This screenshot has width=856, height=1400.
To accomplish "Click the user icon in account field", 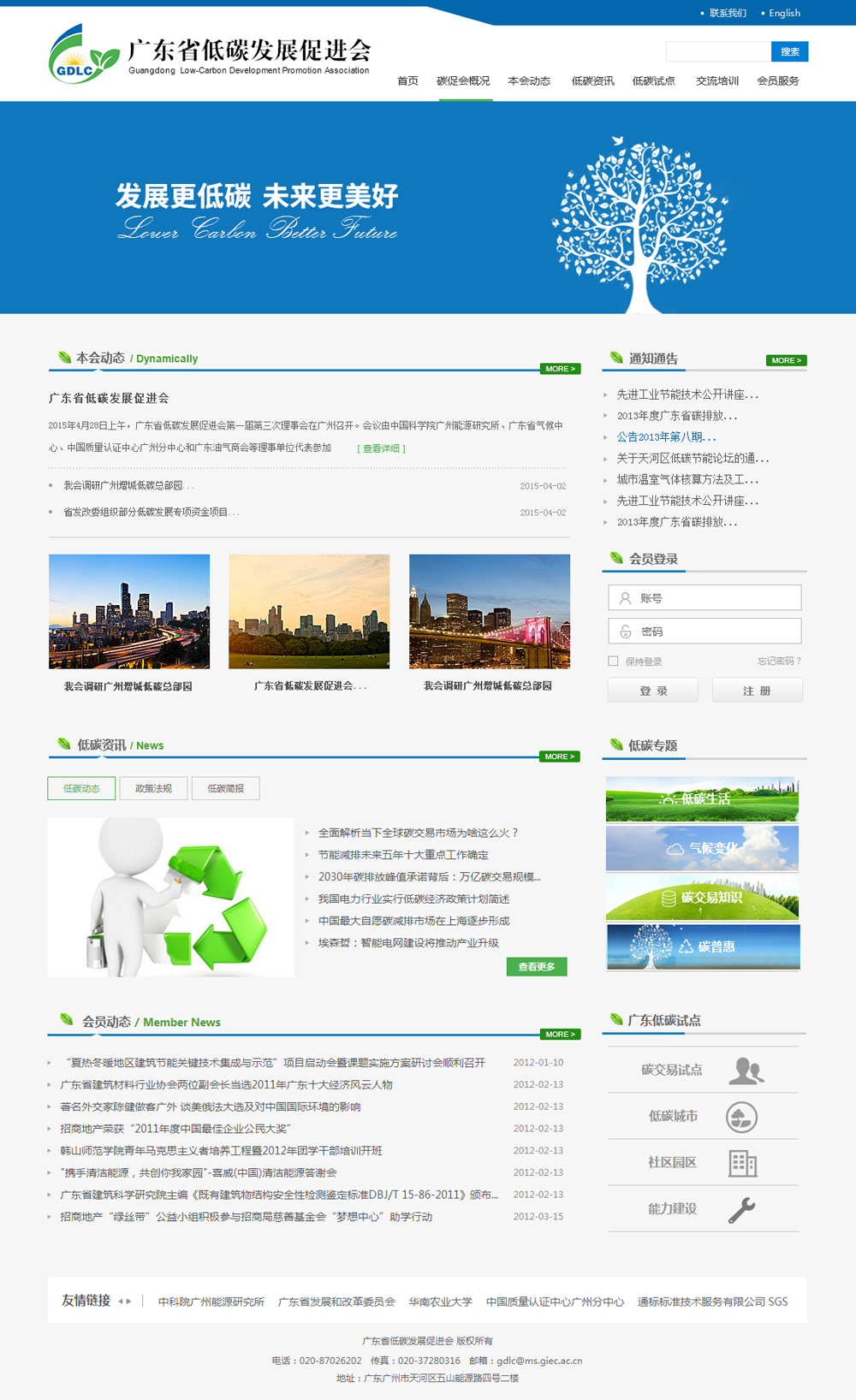I will click(626, 598).
